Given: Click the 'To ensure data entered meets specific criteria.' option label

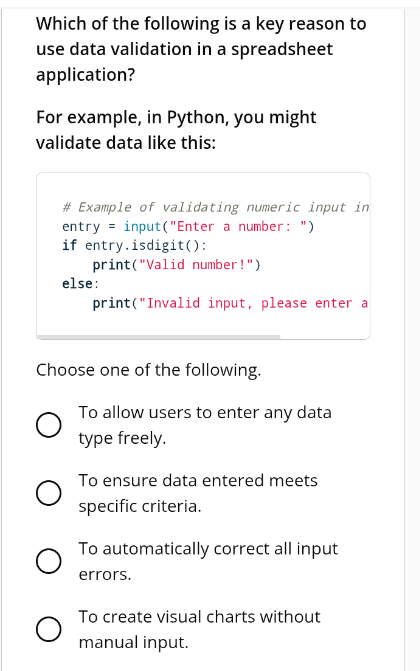Looking at the screenshot, I should [198, 493].
